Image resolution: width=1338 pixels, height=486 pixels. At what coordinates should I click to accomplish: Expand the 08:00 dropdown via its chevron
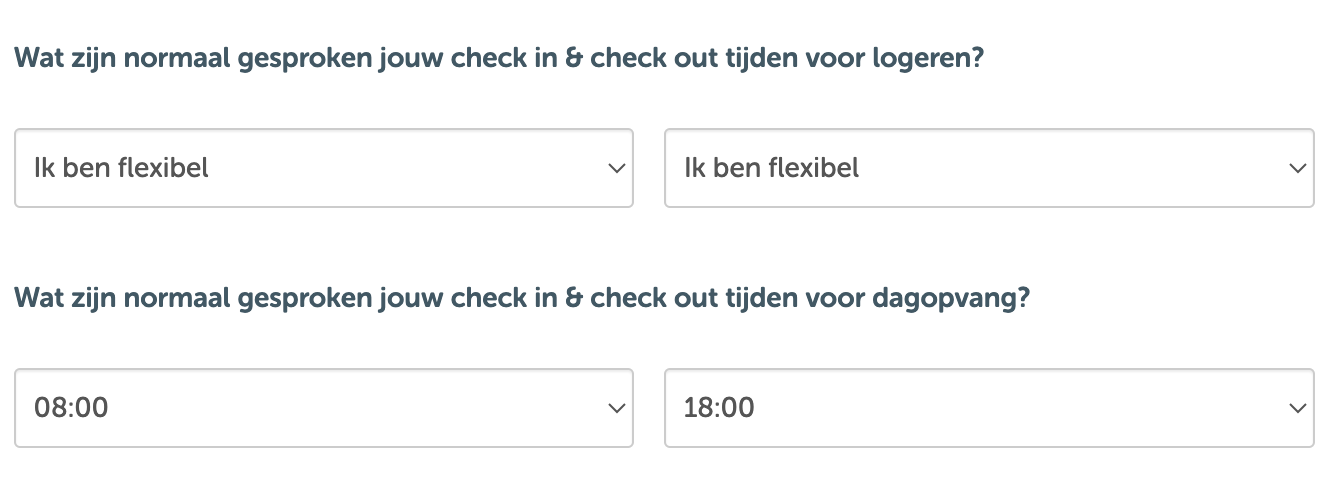616,409
